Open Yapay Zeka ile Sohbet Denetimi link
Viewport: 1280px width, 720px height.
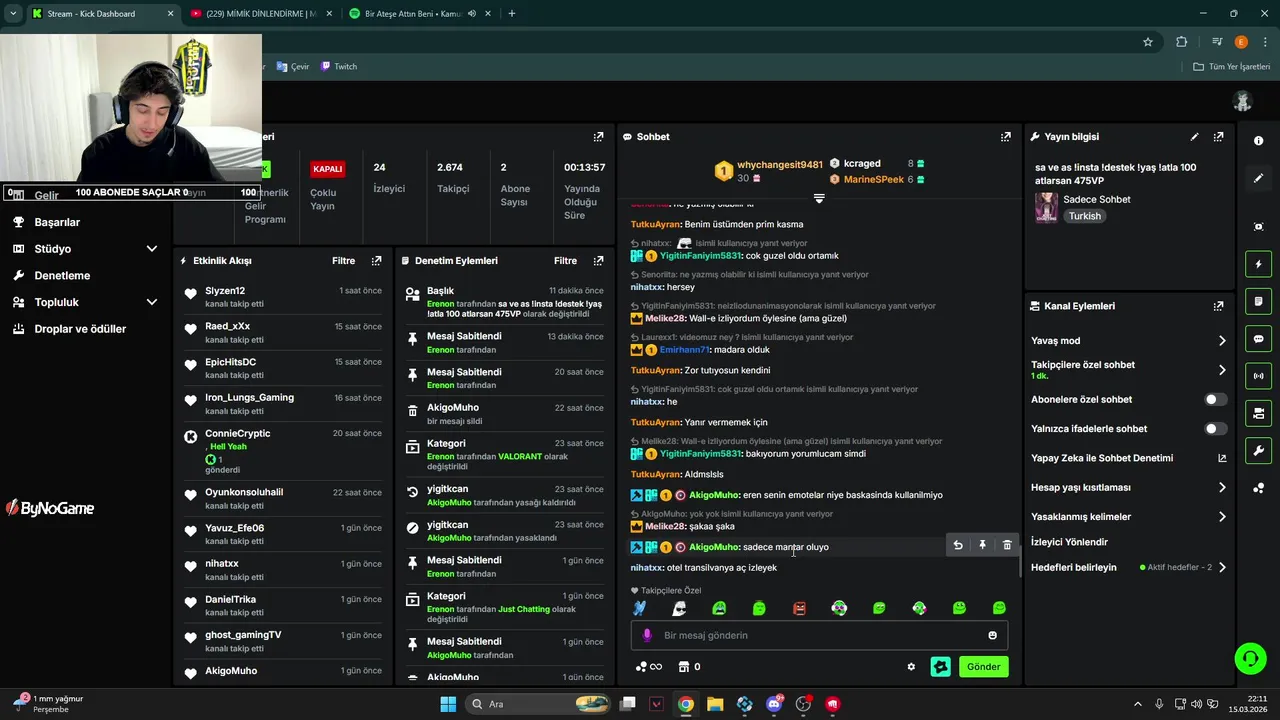click(x=1129, y=458)
